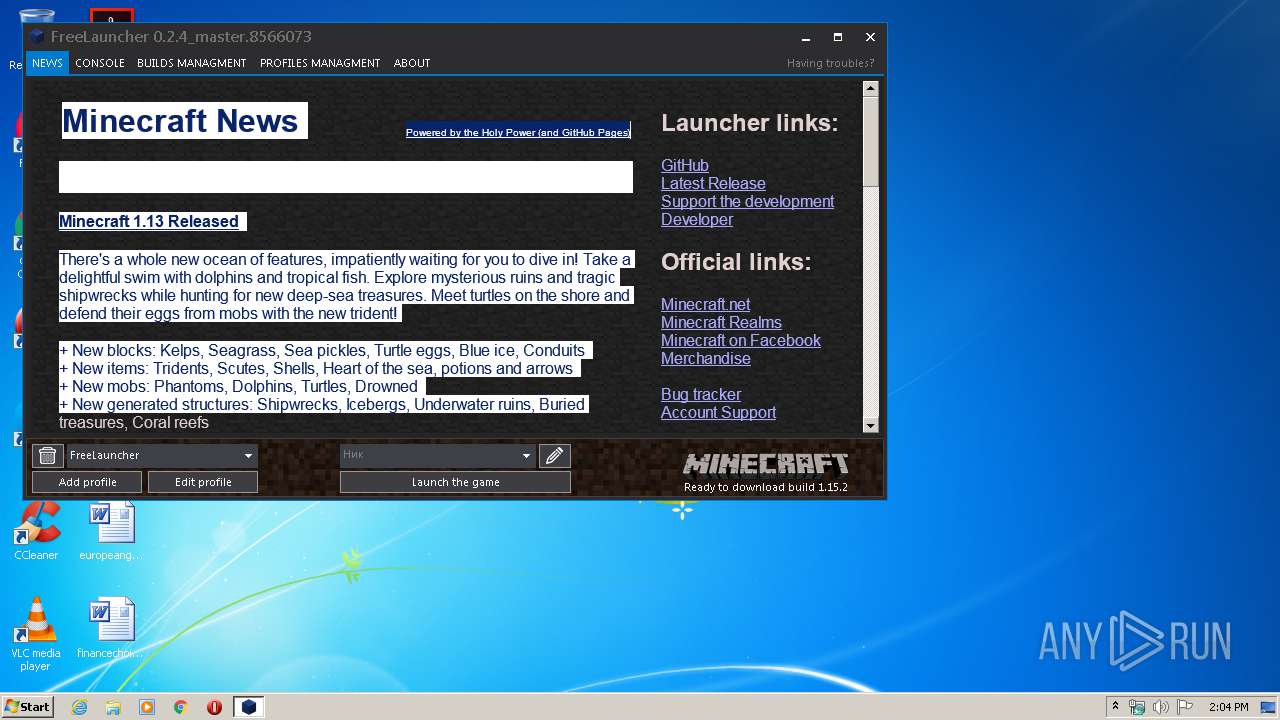Show hidden tray icons arrow
Screen dimensions: 1280x720
1115,707
